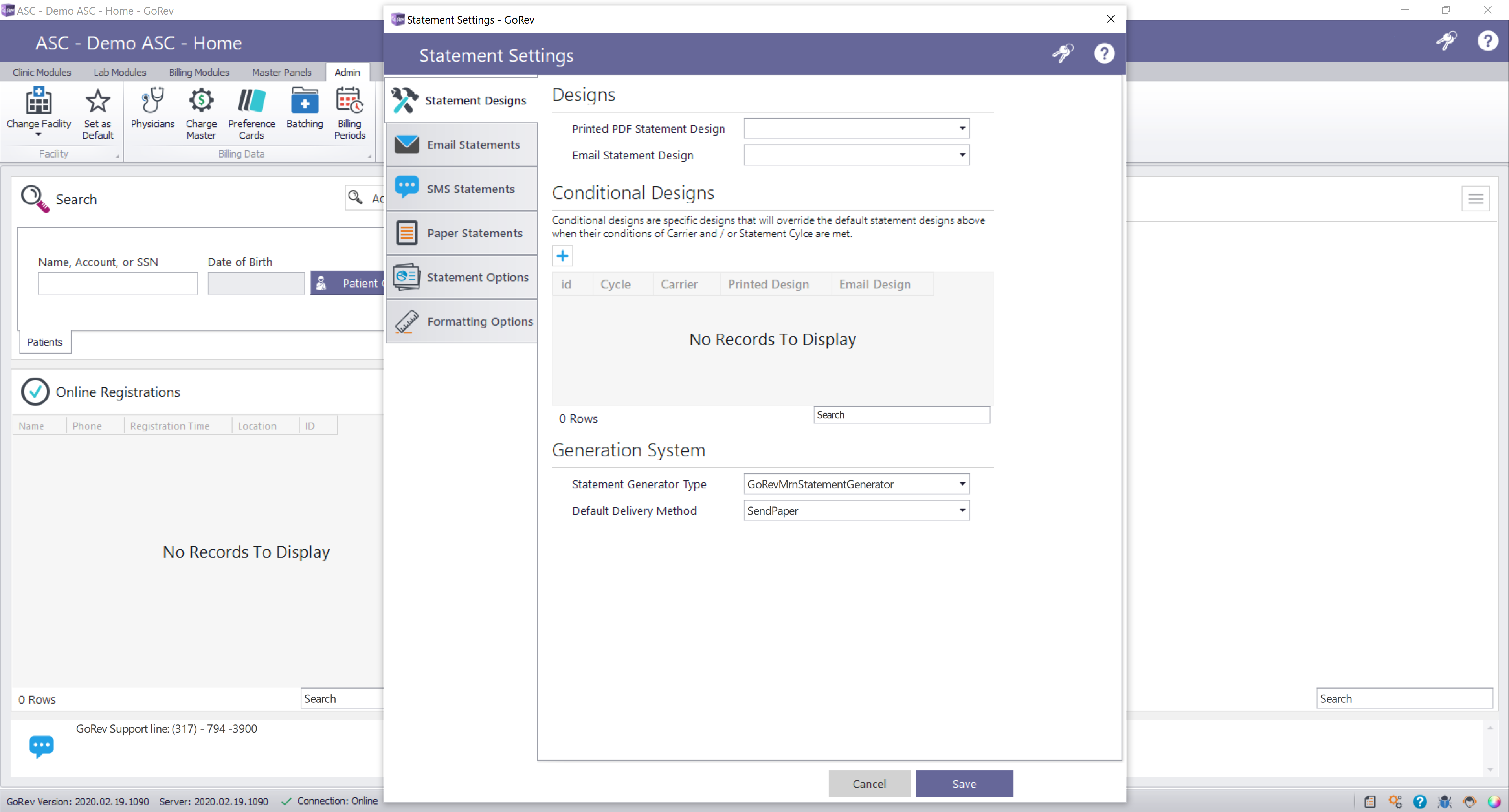Click the bug icon in status bar
Screen dimensions: 1509x812
(x=1445, y=801)
